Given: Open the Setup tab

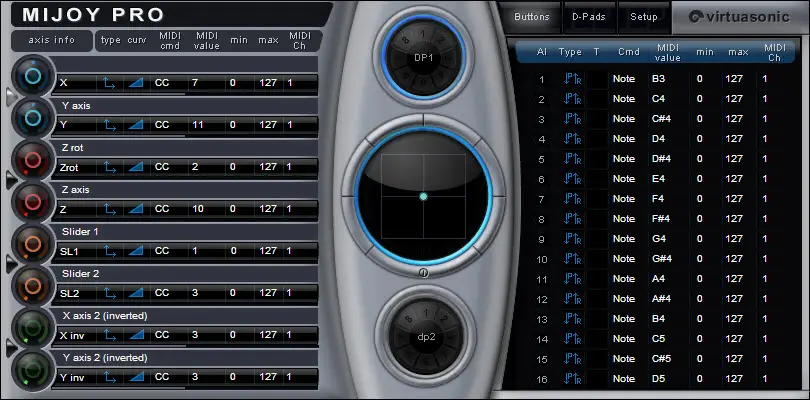Looking at the screenshot, I should point(644,17).
